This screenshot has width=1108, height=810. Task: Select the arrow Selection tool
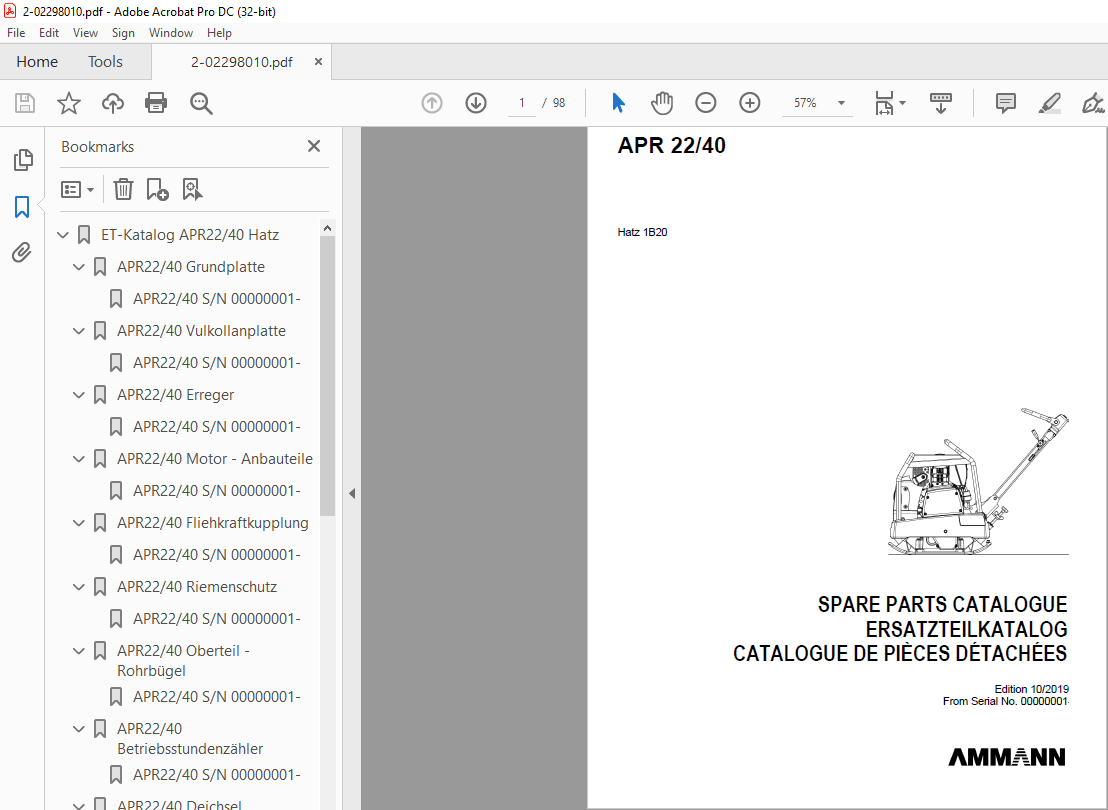618,103
